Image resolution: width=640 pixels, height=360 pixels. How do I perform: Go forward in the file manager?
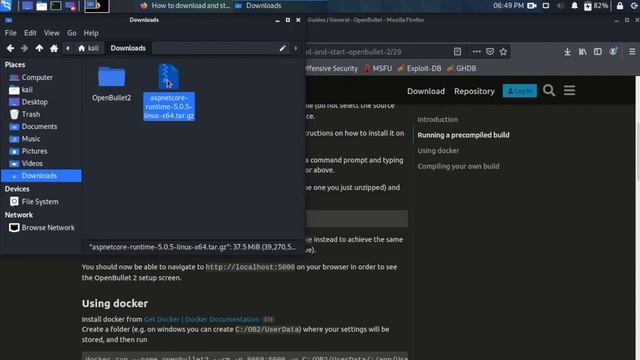[x=24, y=48]
